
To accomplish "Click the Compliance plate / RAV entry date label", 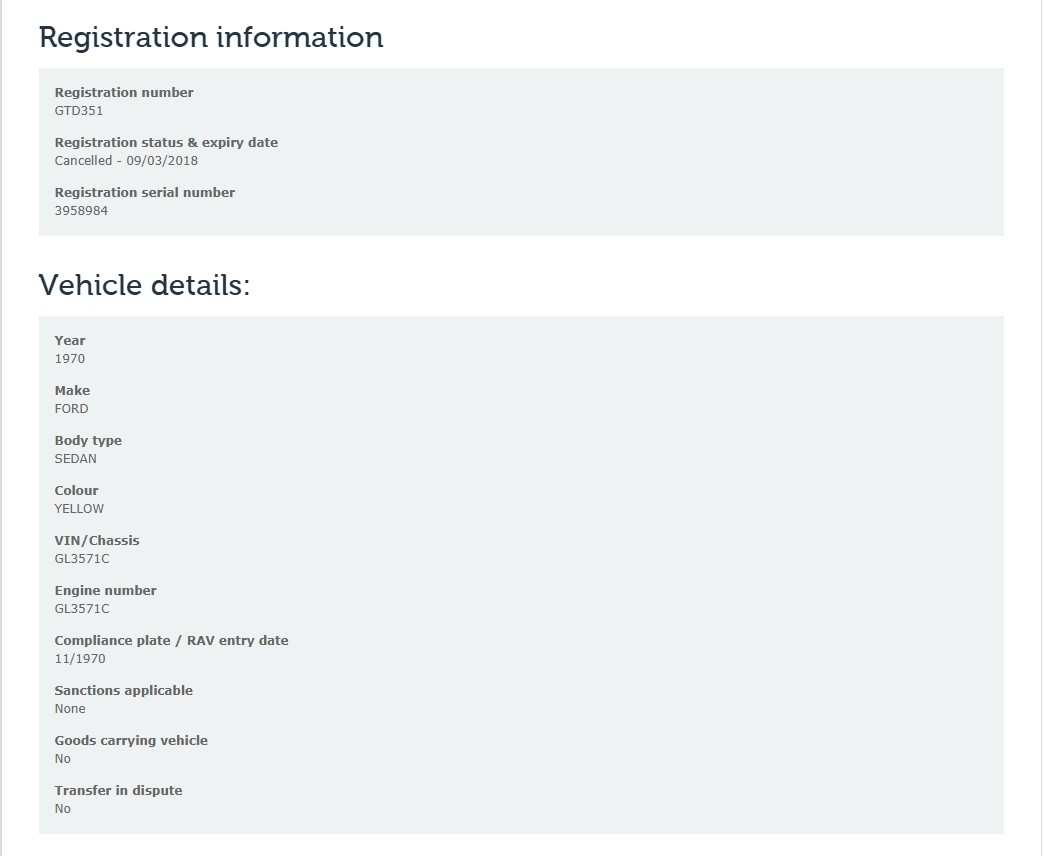I will (x=171, y=641).
